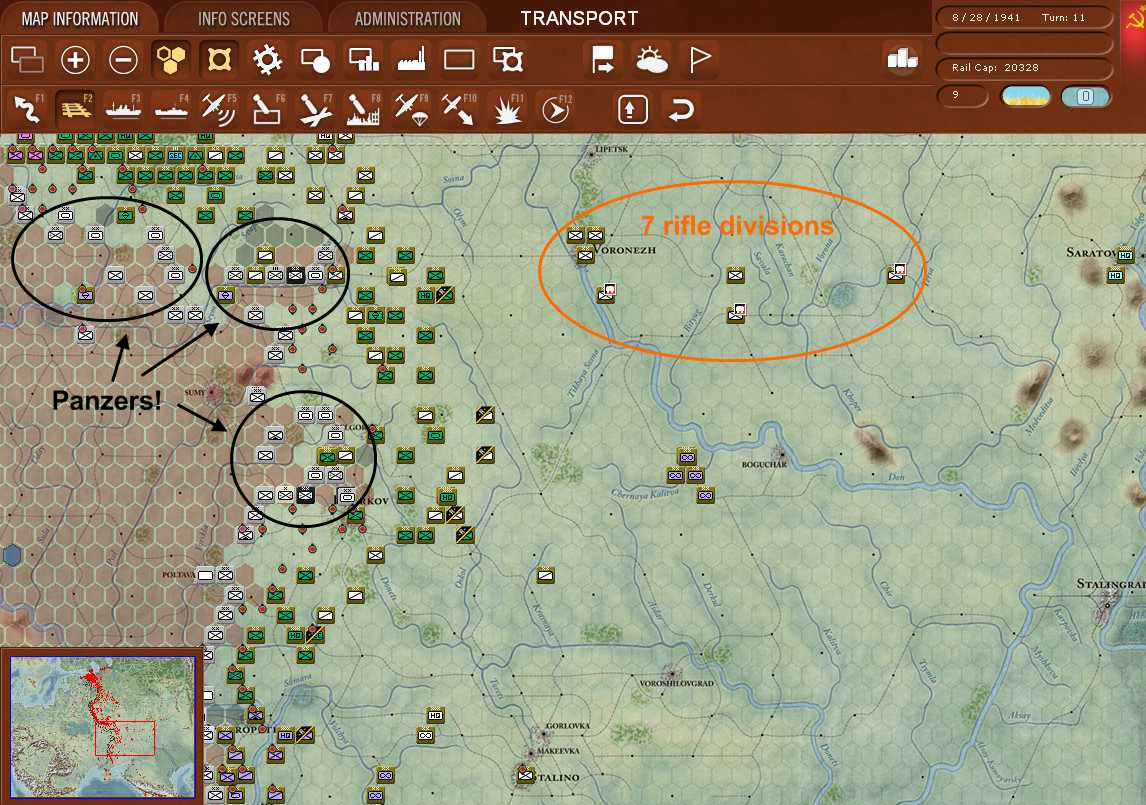
Task: Click the undo move arrow
Action: tap(680, 110)
